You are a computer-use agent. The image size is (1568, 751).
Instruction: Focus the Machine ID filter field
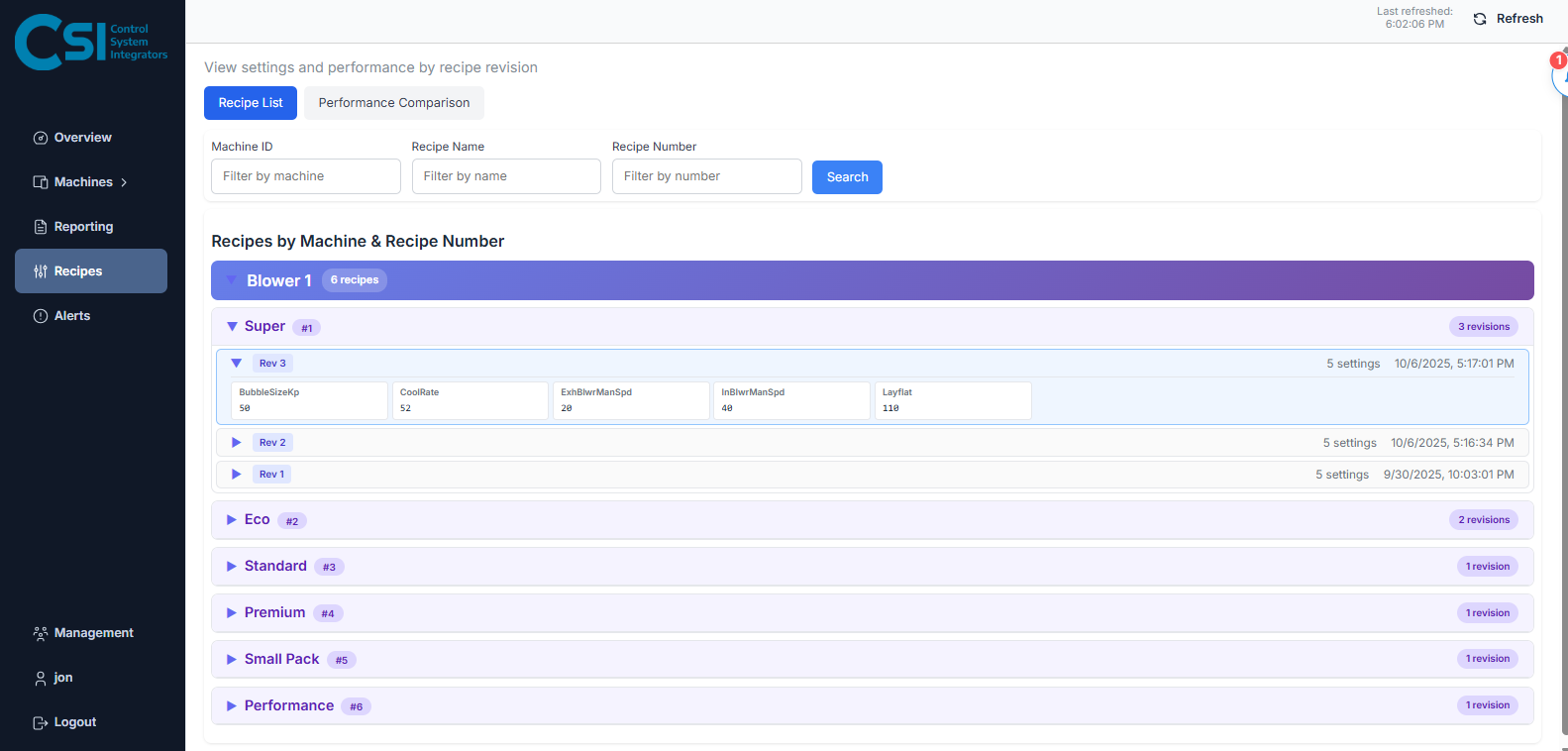[306, 176]
